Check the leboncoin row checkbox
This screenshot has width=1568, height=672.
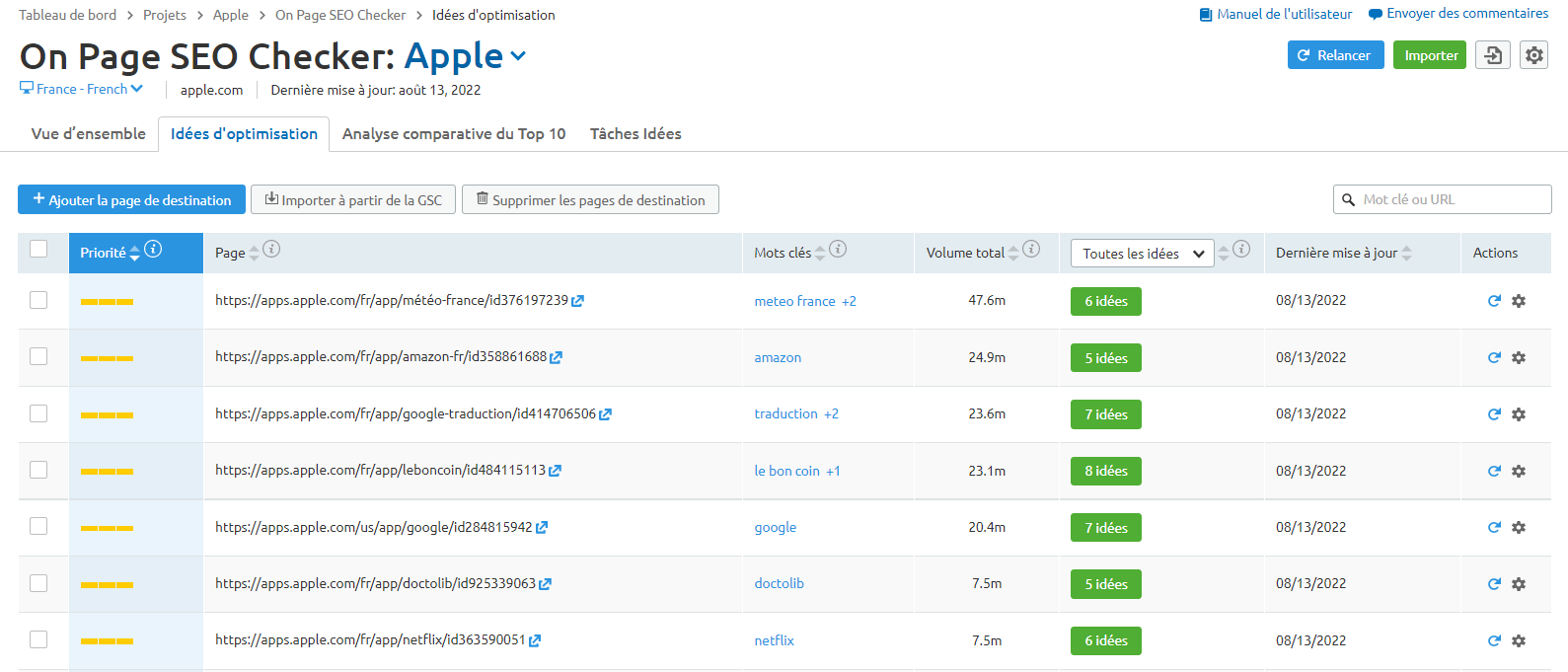pyautogui.click(x=38, y=470)
